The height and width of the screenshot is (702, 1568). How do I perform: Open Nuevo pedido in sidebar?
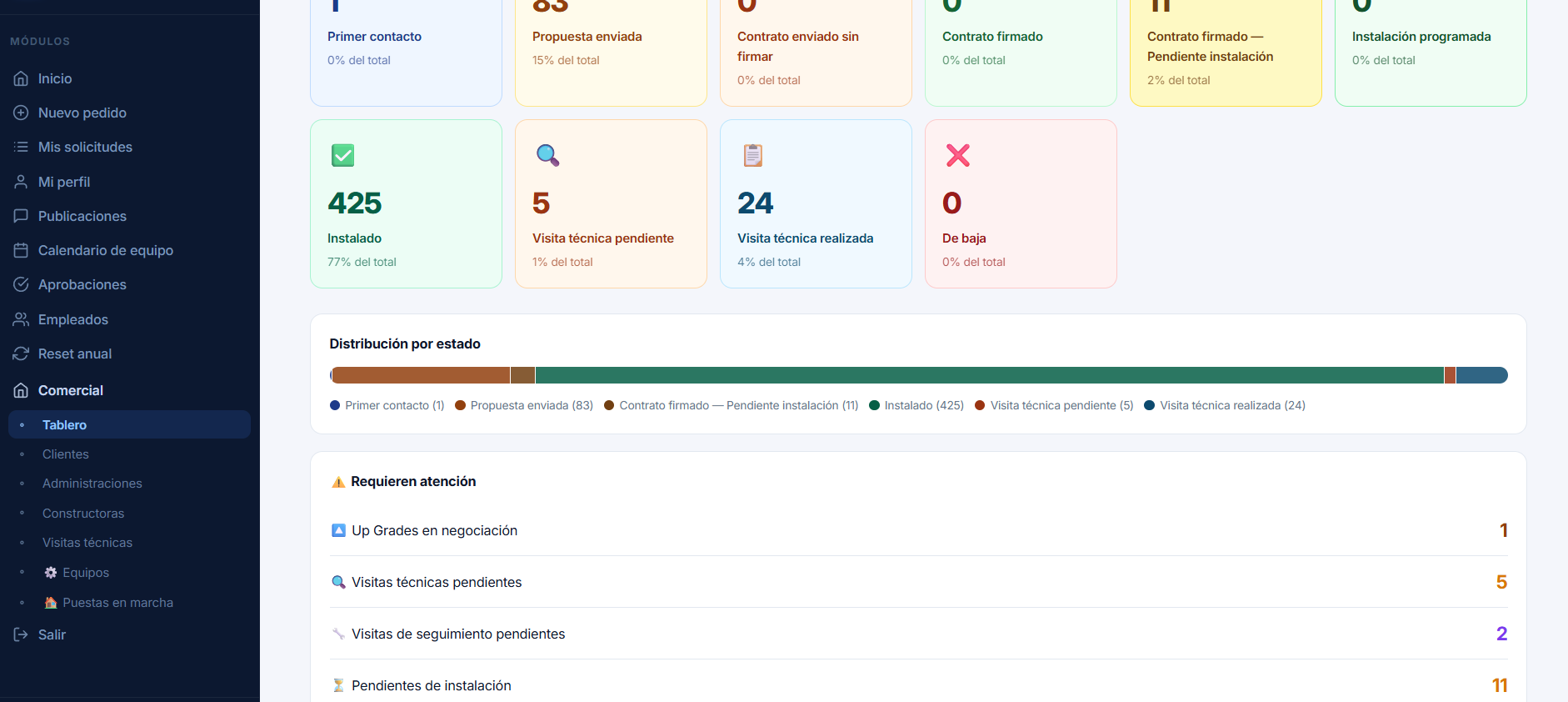[x=129, y=113]
